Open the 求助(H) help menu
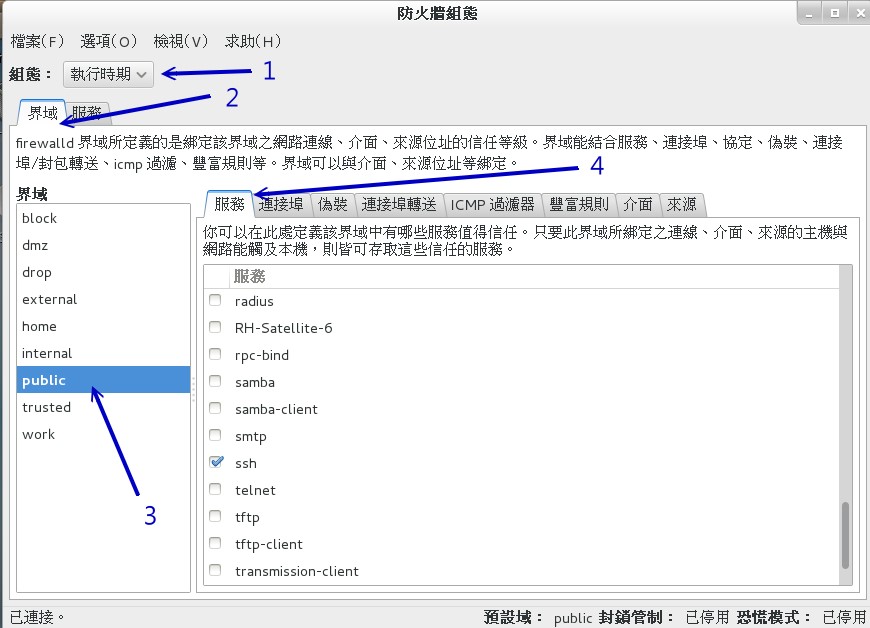This screenshot has height=628, width=870. coord(250,41)
